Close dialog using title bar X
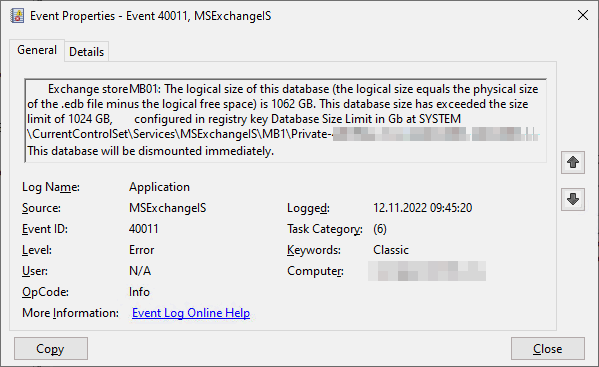This screenshot has width=599, height=367. tap(583, 16)
